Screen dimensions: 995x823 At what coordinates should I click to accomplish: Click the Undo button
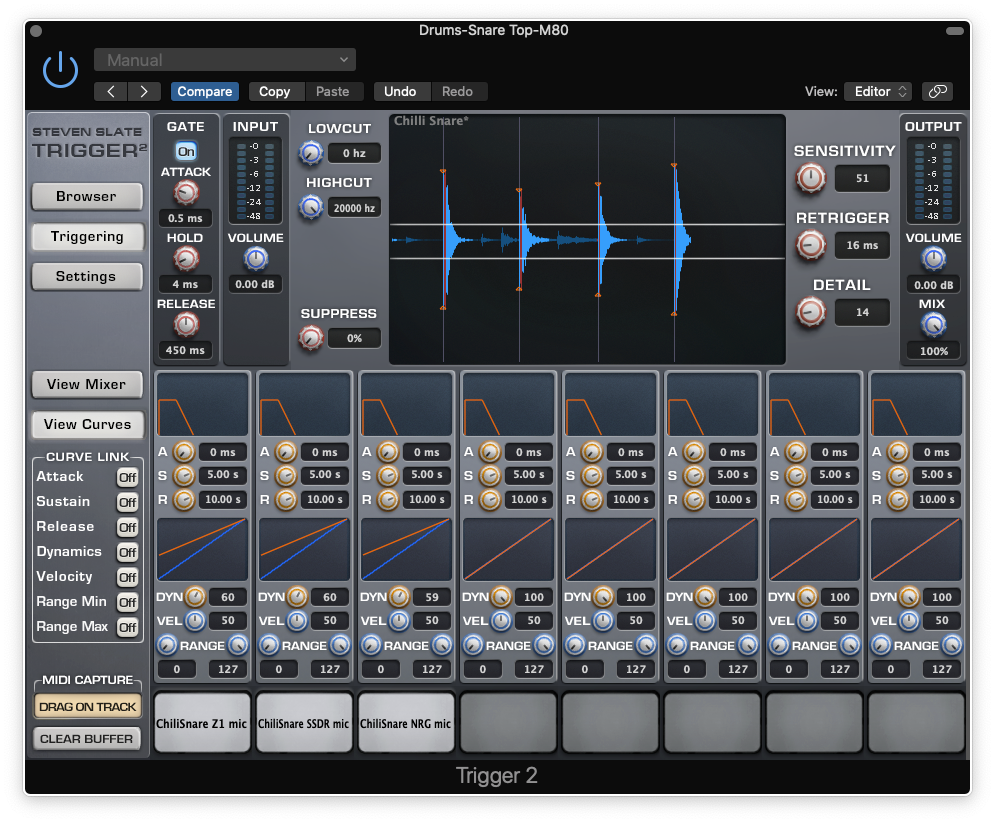tap(401, 91)
